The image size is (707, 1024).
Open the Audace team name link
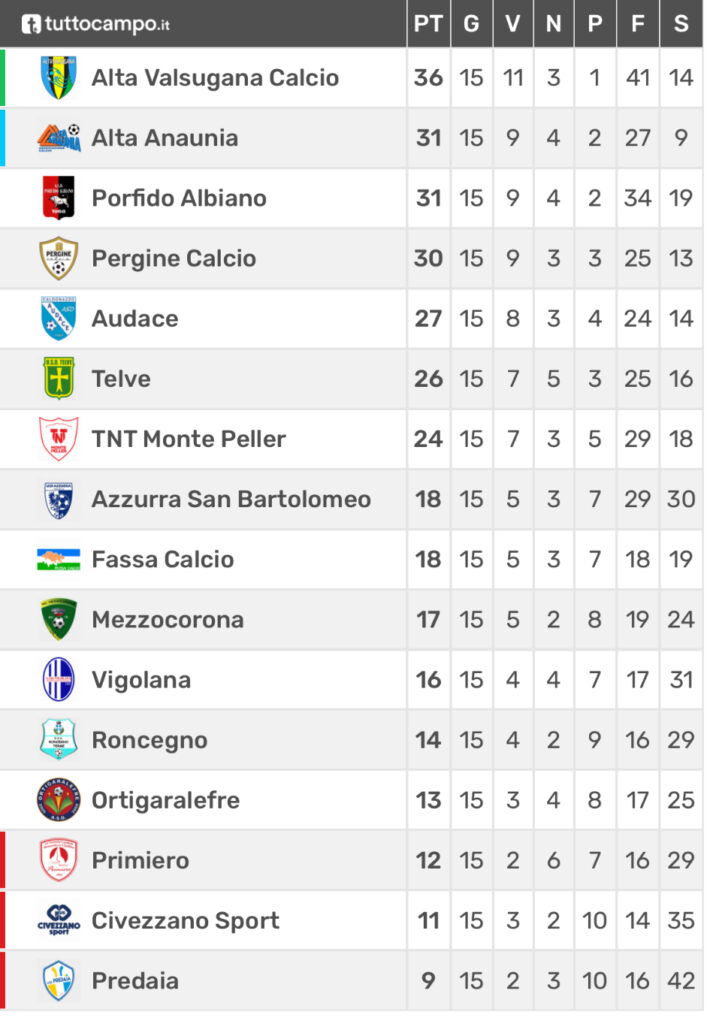[135, 319]
